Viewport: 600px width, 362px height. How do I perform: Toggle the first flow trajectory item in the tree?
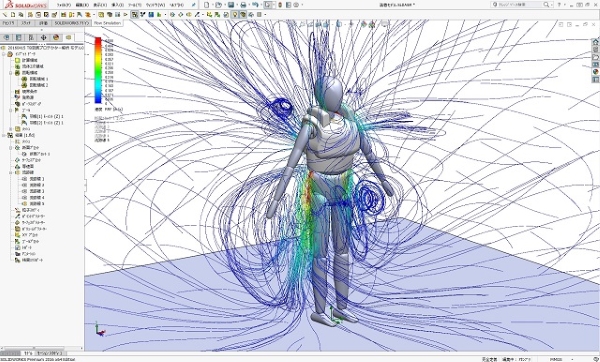coord(34,179)
